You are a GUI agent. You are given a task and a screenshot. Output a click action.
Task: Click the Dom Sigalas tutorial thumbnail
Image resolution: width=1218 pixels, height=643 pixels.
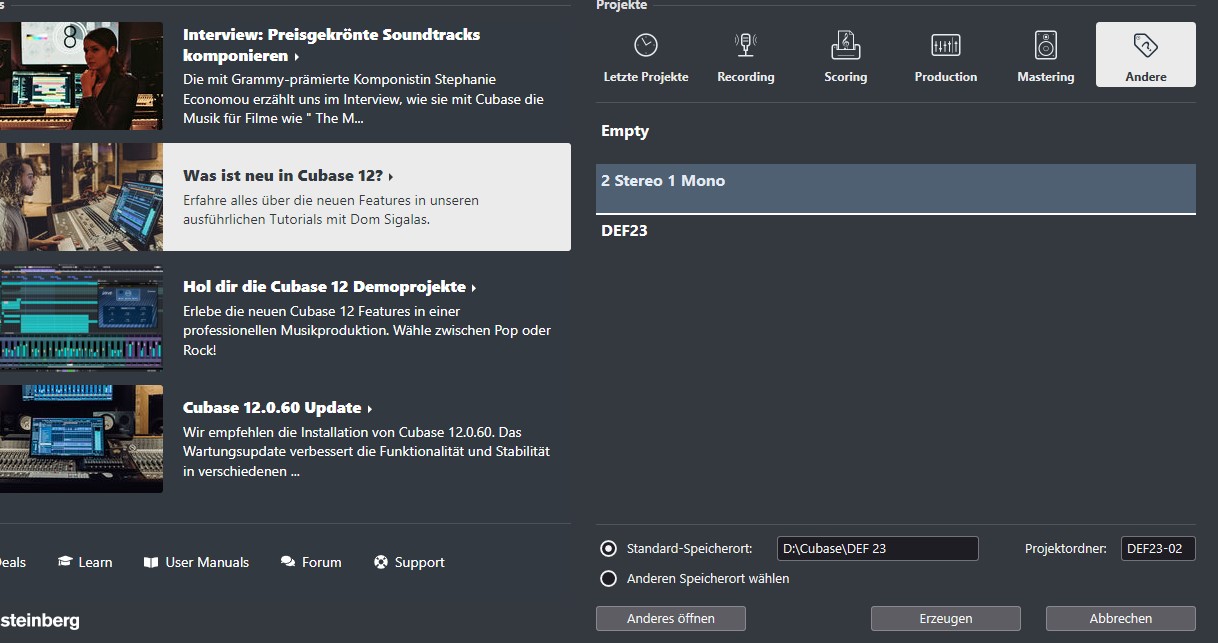(81, 196)
